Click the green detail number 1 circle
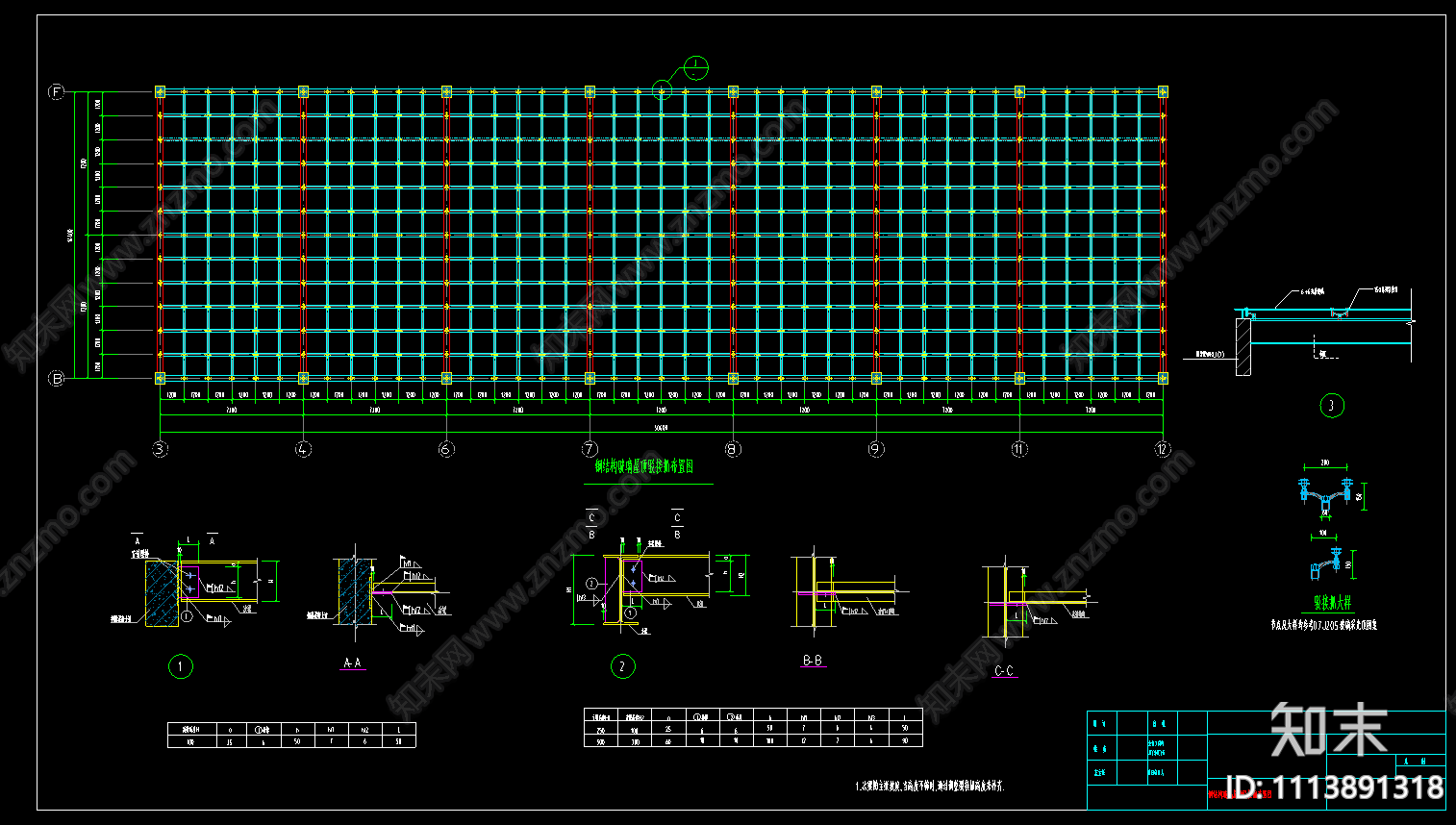This screenshot has height=825, width=1456. [180, 666]
